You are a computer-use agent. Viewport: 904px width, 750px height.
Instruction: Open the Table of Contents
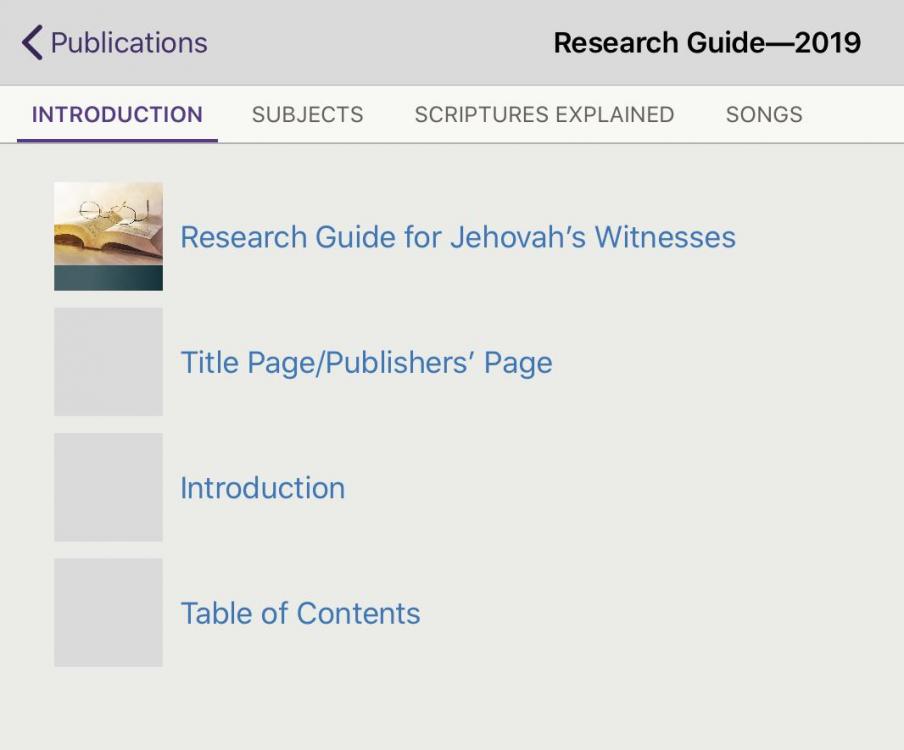[300, 613]
